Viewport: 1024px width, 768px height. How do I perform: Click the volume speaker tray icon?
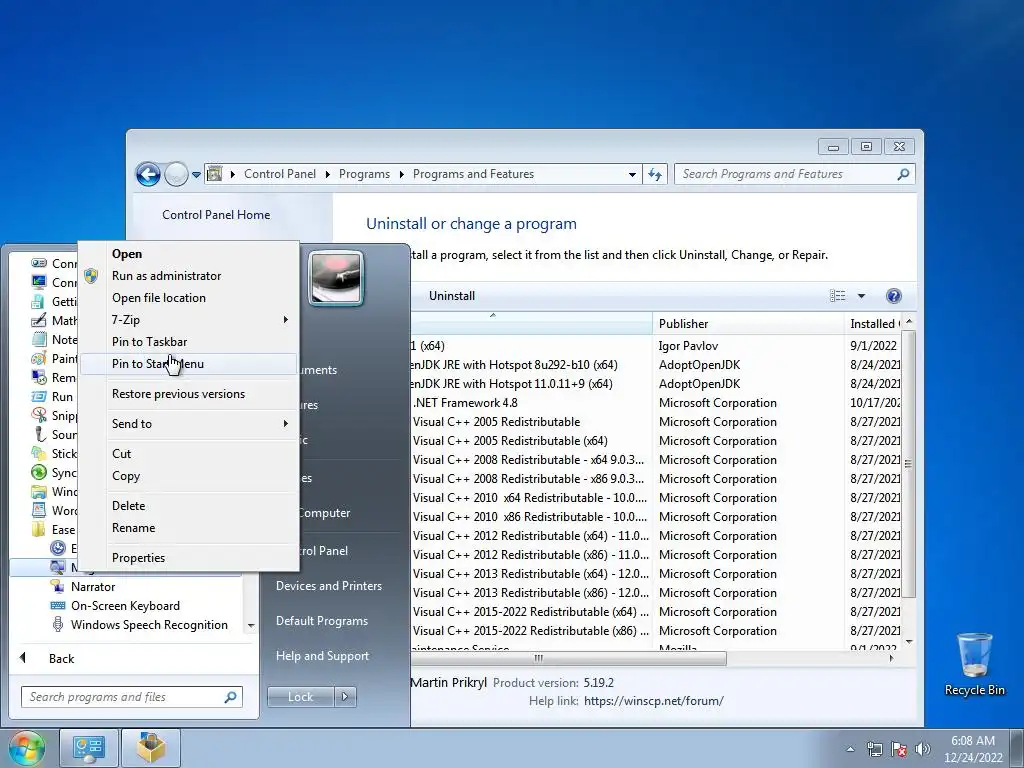click(x=923, y=749)
